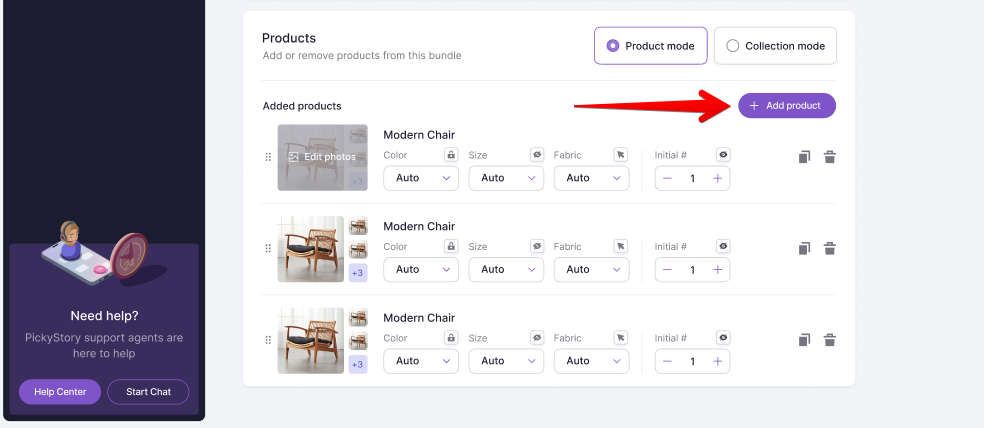Click the trash icon on third product
984x428 pixels.
[x=830, y=340]
